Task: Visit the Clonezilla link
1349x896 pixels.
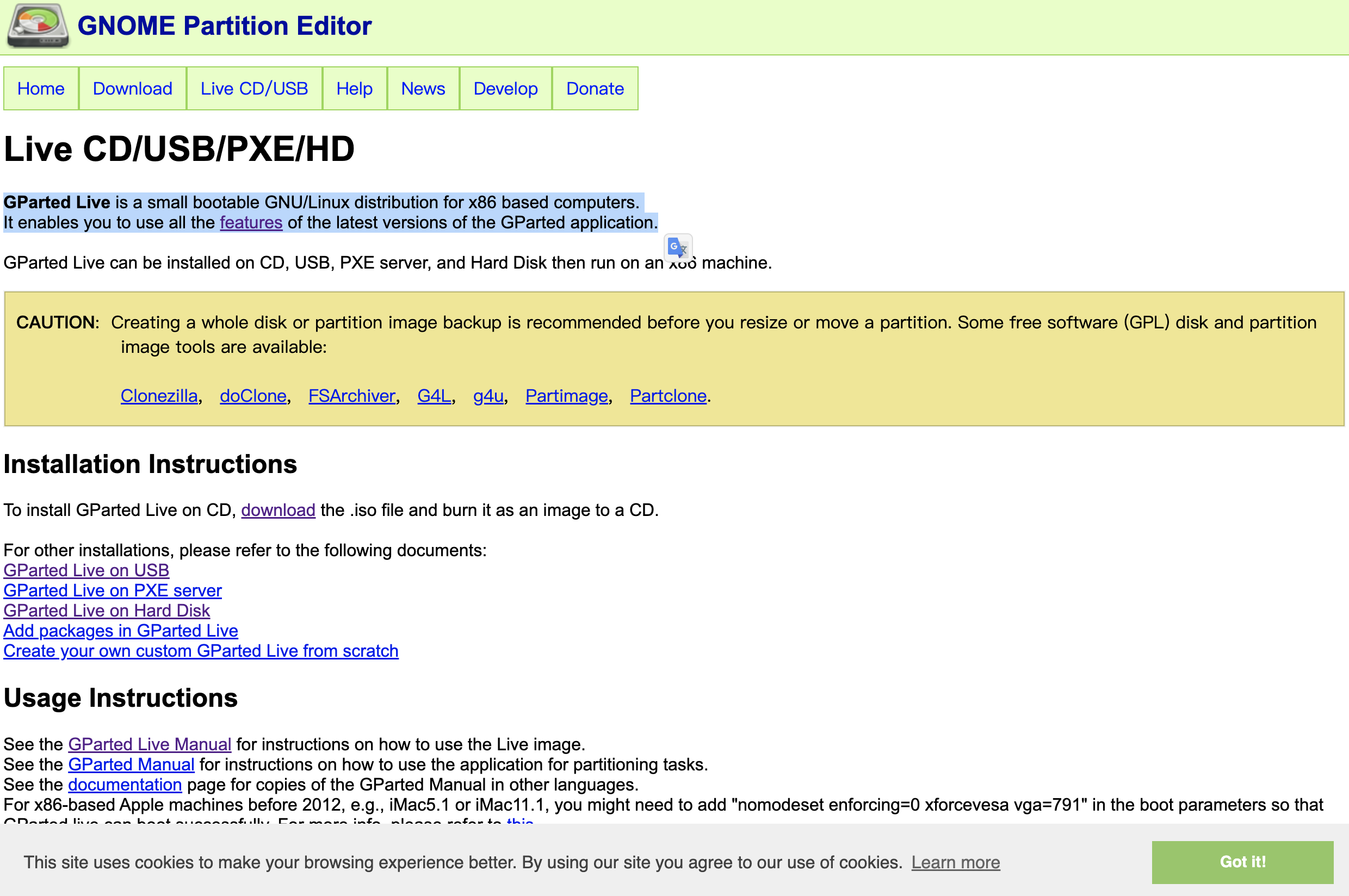Action: pos(159,396)
